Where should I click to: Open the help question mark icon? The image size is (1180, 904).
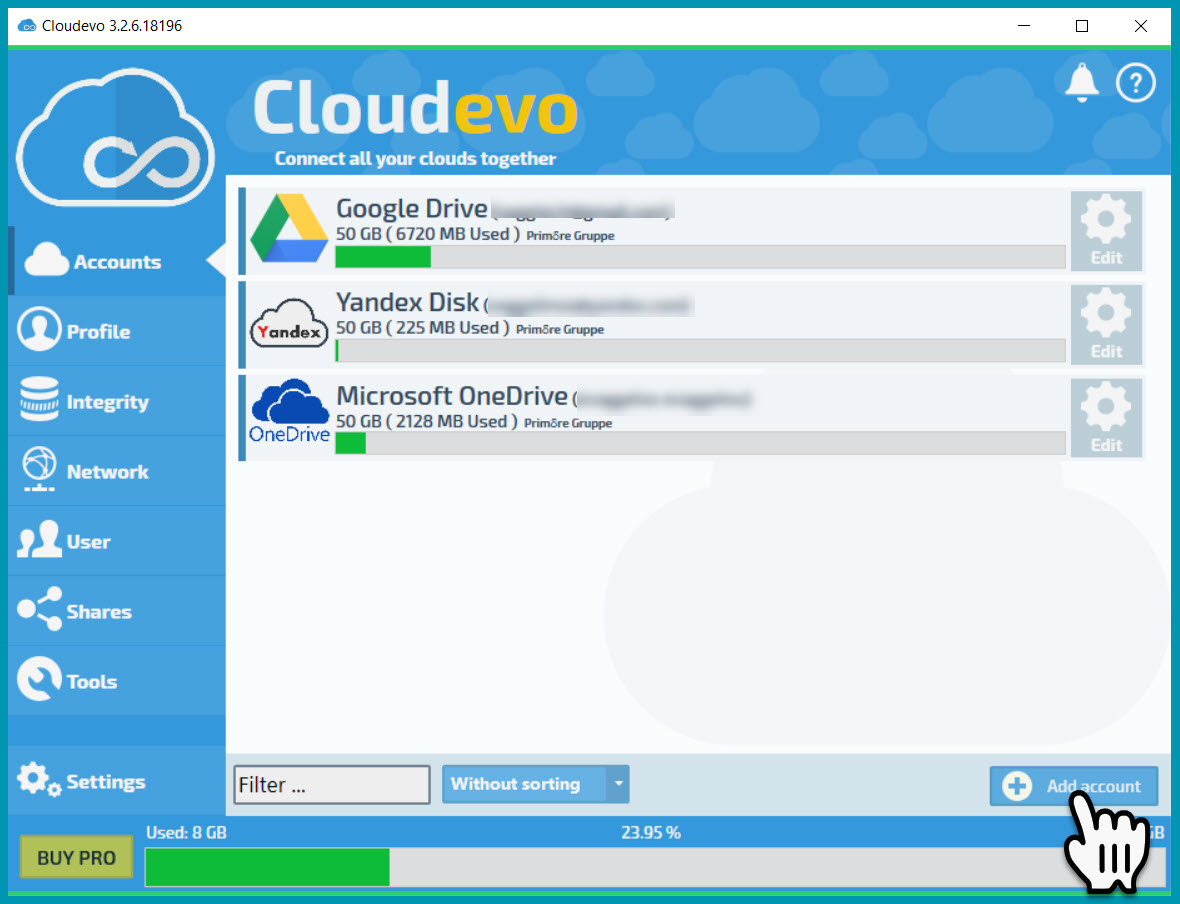coord(1136,83)
